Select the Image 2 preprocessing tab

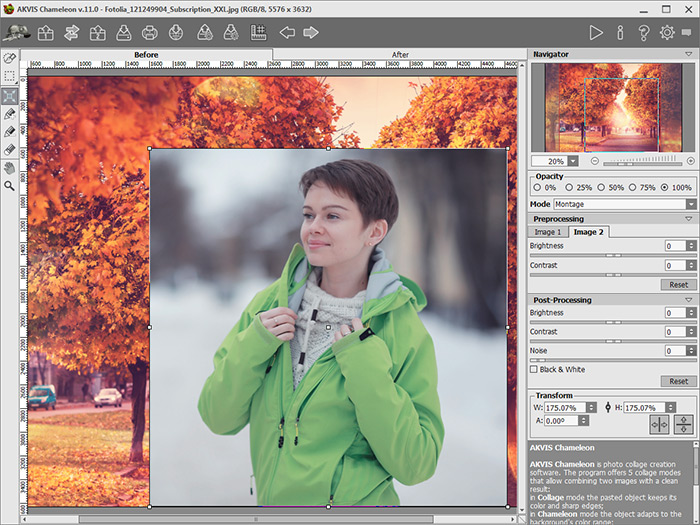pos(588,232)
